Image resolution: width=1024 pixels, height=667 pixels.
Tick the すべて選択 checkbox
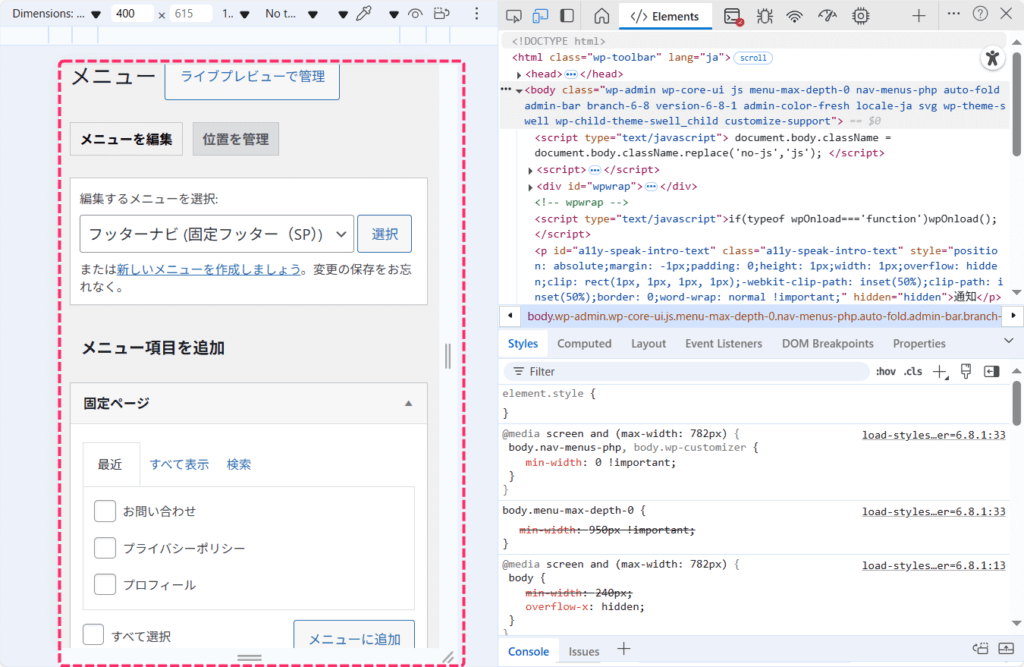click(93, 634)
